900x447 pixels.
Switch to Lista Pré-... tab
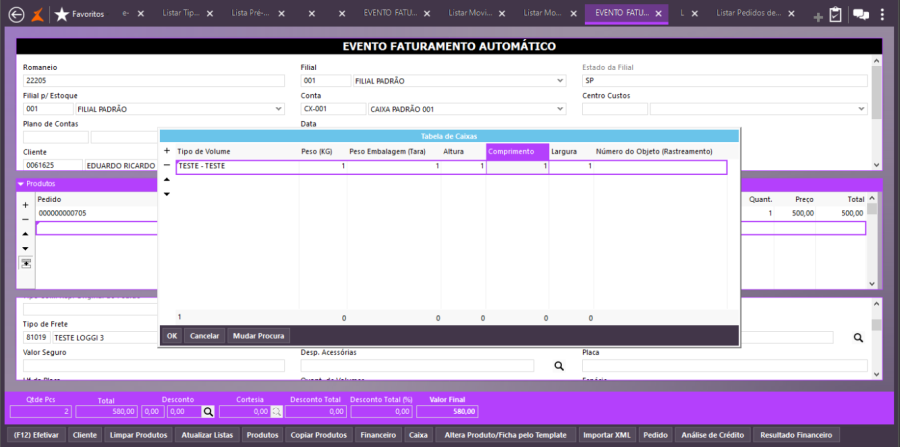[x=251, y=14]
